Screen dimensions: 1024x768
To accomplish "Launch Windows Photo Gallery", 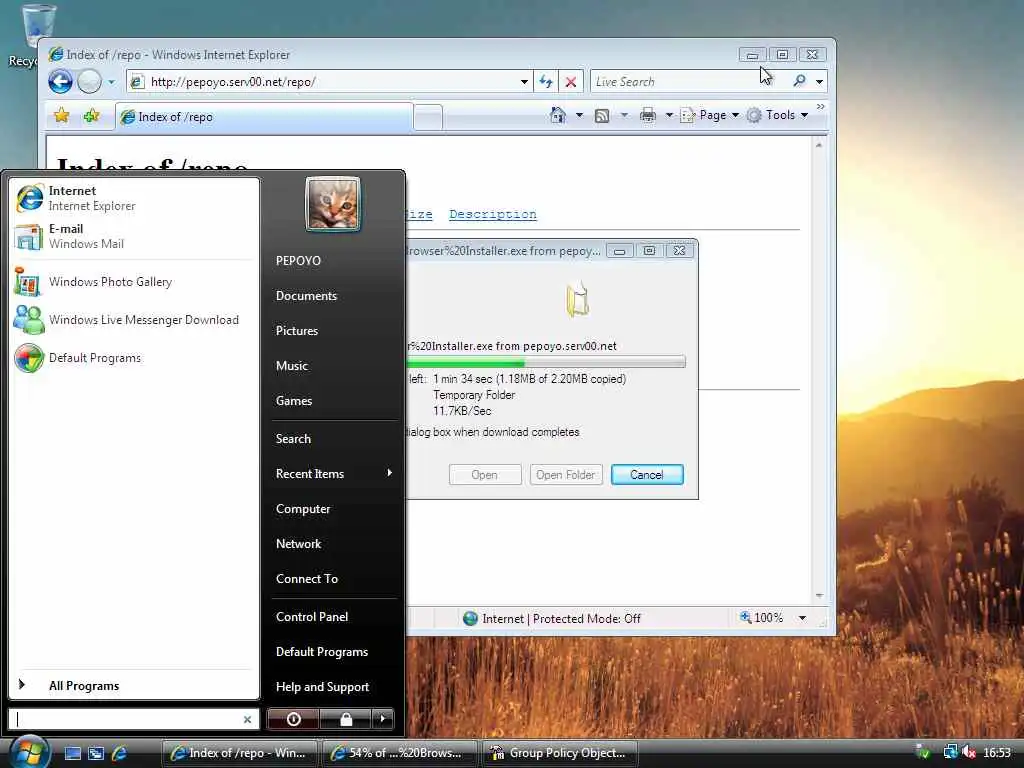I will pos(134,282).
